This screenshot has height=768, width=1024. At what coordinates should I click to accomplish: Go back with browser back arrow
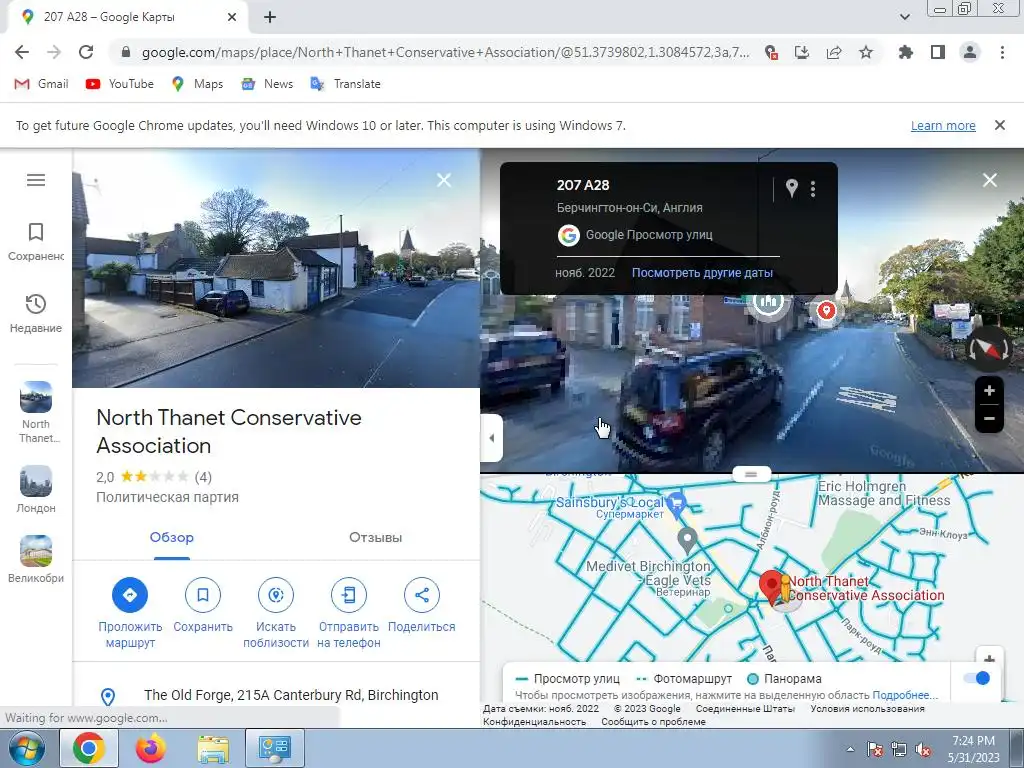tap(22, 52)
